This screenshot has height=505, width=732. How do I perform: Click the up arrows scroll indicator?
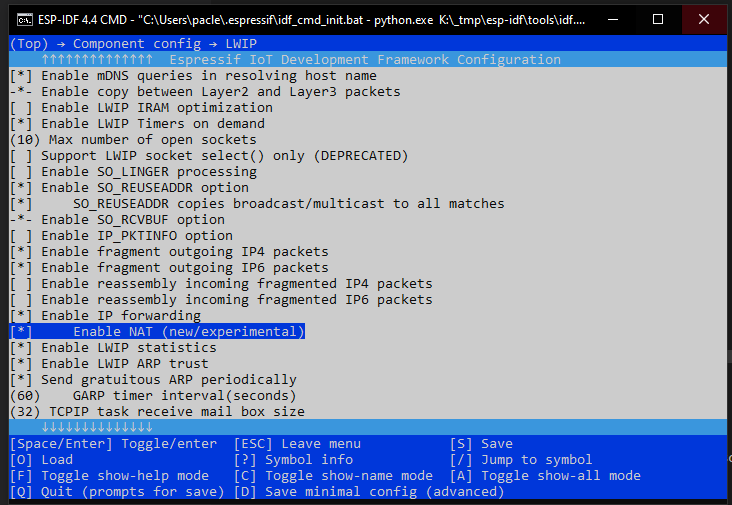pos(97,59)
